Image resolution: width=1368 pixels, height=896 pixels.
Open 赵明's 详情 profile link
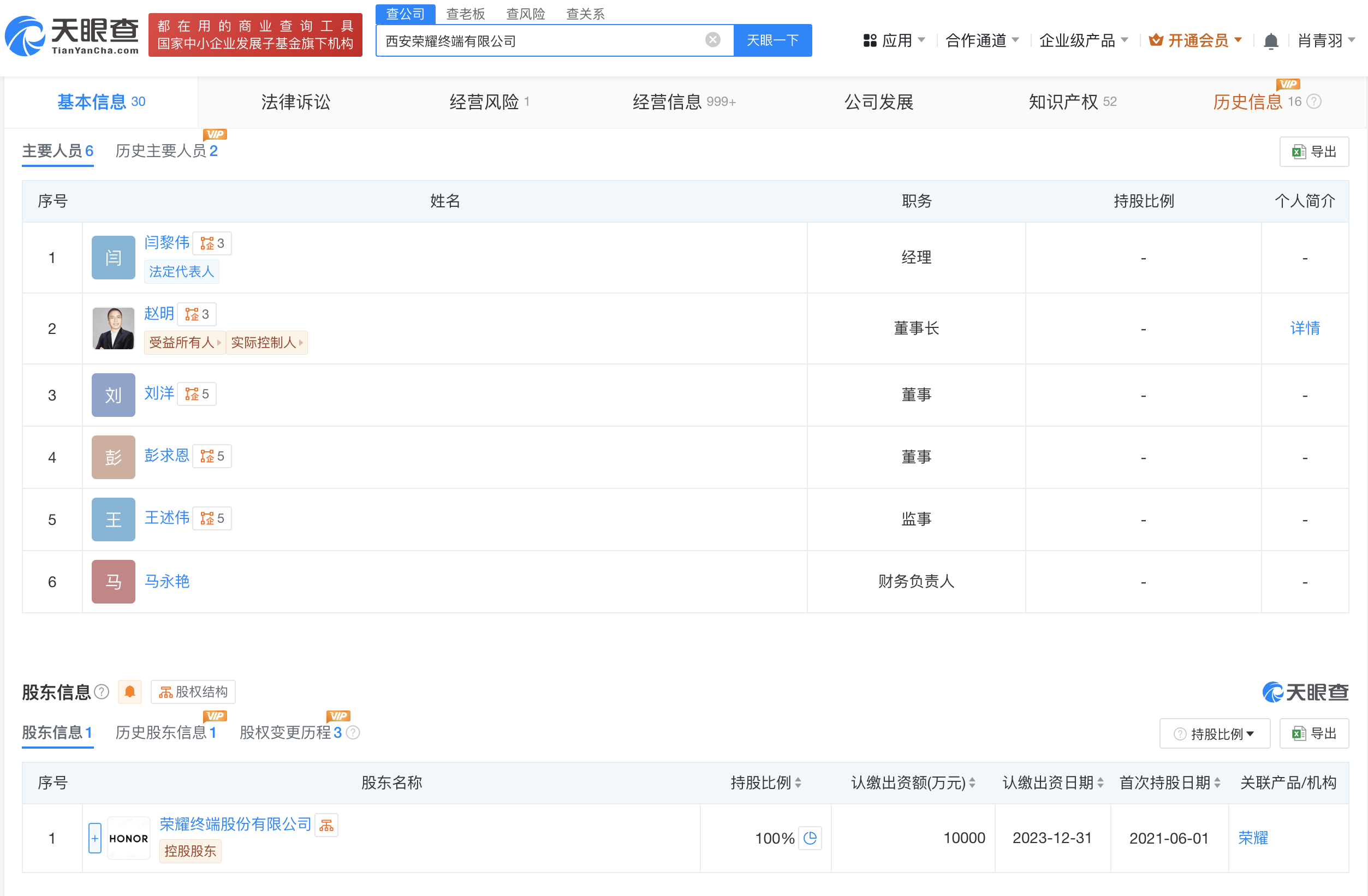click(1304, 328)
